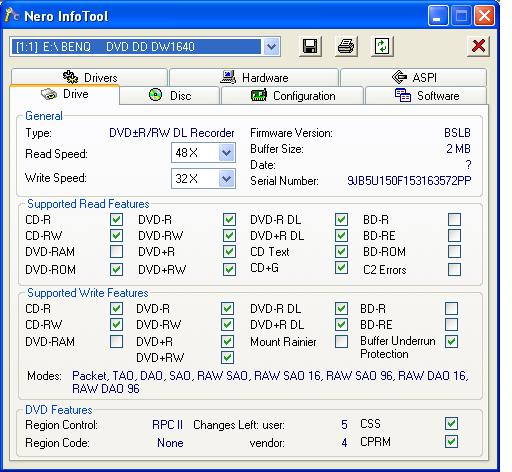Screen dimensions: 512x472
Task: Toggle BD-RE write feature checkbox
Action: point(451,325)
